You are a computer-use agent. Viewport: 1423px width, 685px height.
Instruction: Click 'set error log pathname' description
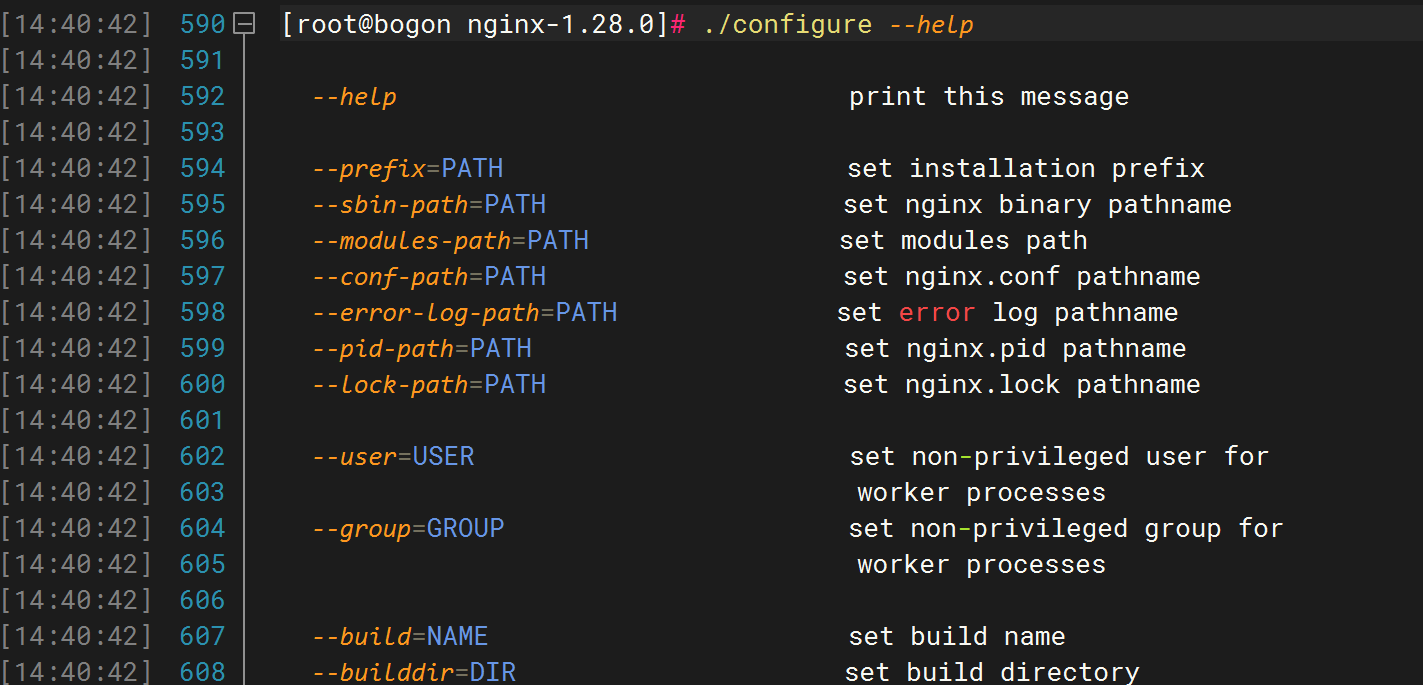click(x=1008, y=312)
